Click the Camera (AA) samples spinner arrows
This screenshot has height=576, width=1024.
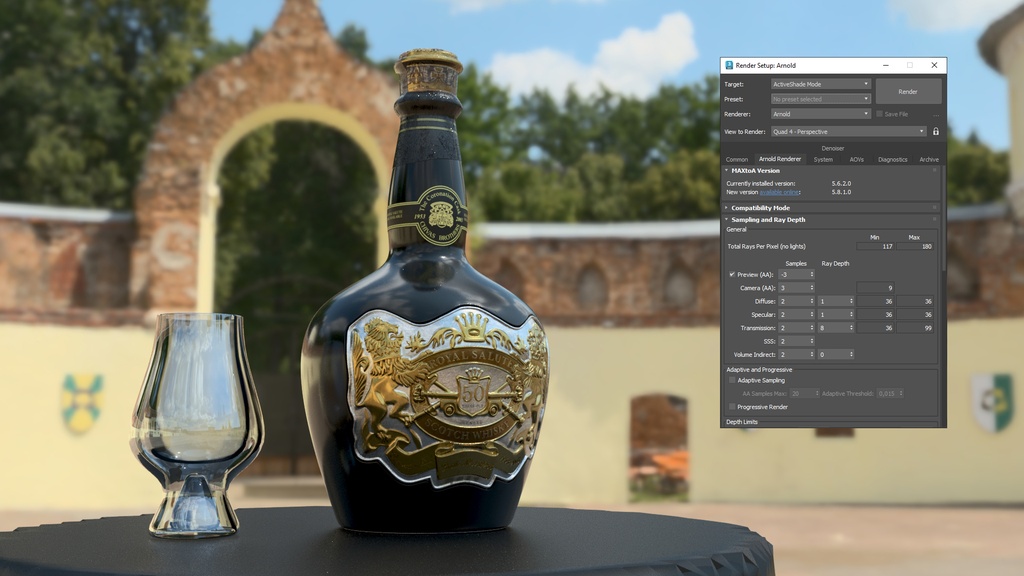pyautogui.click(x=811, y=288)
